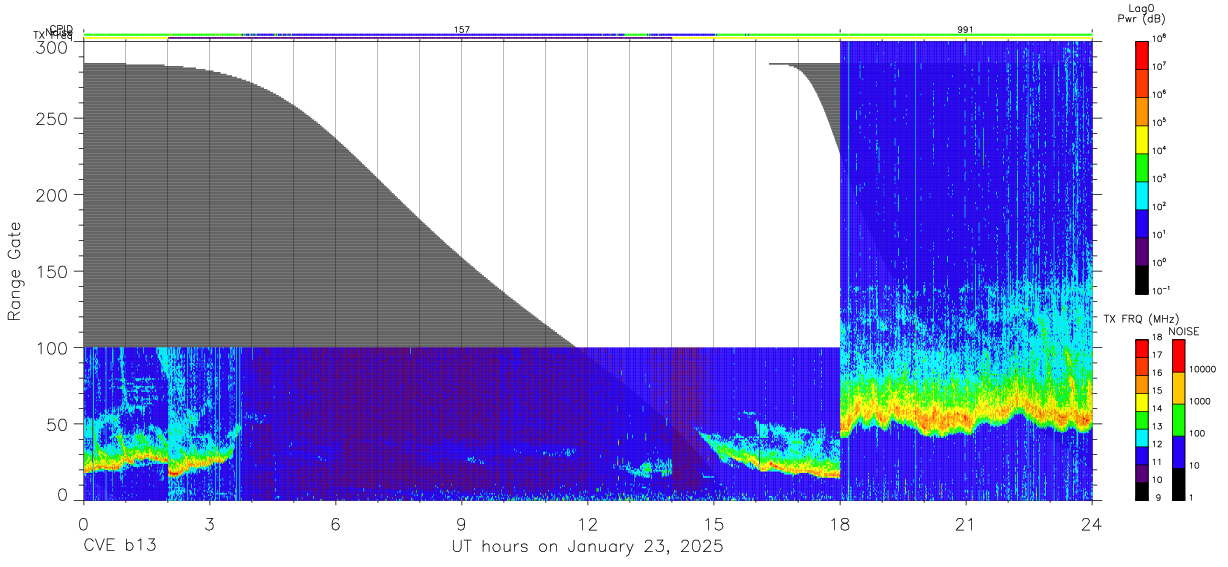Click the '200' tick label on the Range Gate axis
Image resolution: width=1228 pixels, height=567 pixels.
coord(54,195)
